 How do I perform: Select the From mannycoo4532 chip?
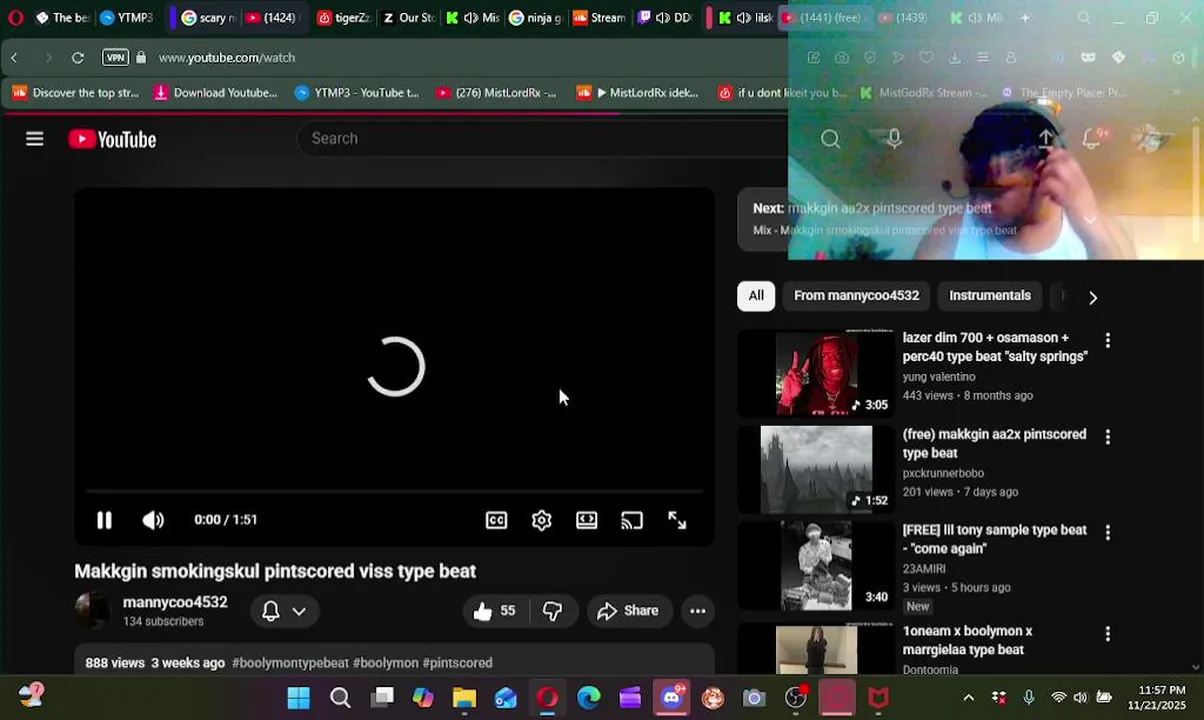[856, 296]
